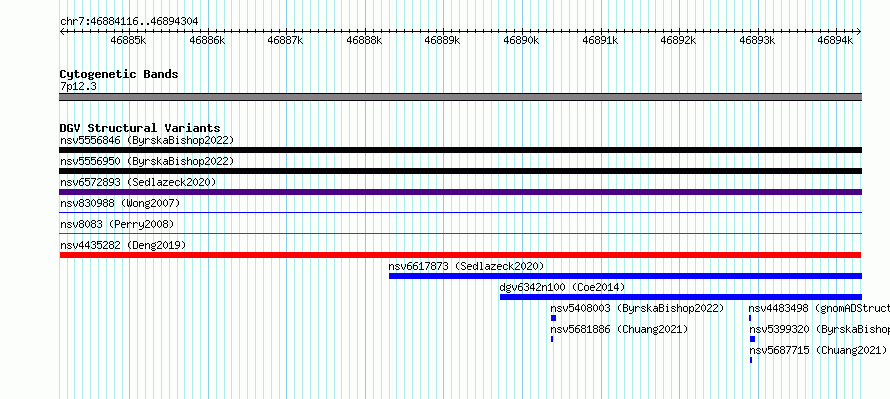The image size is (890, 399).
Task: Click the 7p12.3 band label
Action: click(78, 86)
